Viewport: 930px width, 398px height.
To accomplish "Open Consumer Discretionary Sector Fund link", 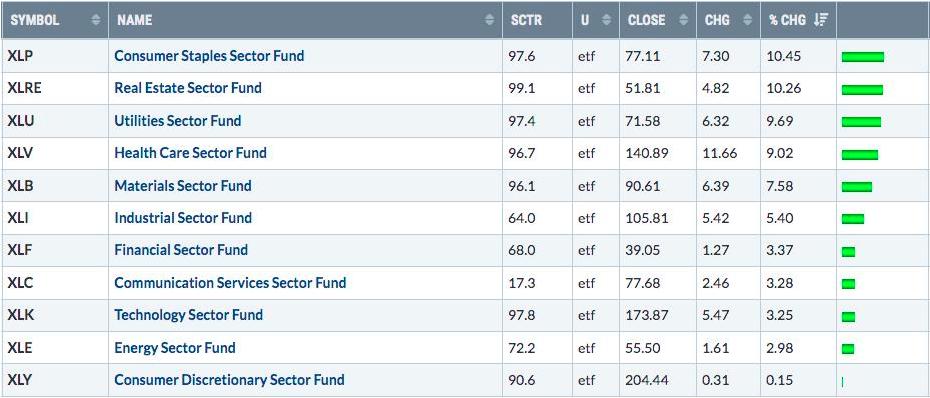I will click(230, 379).
